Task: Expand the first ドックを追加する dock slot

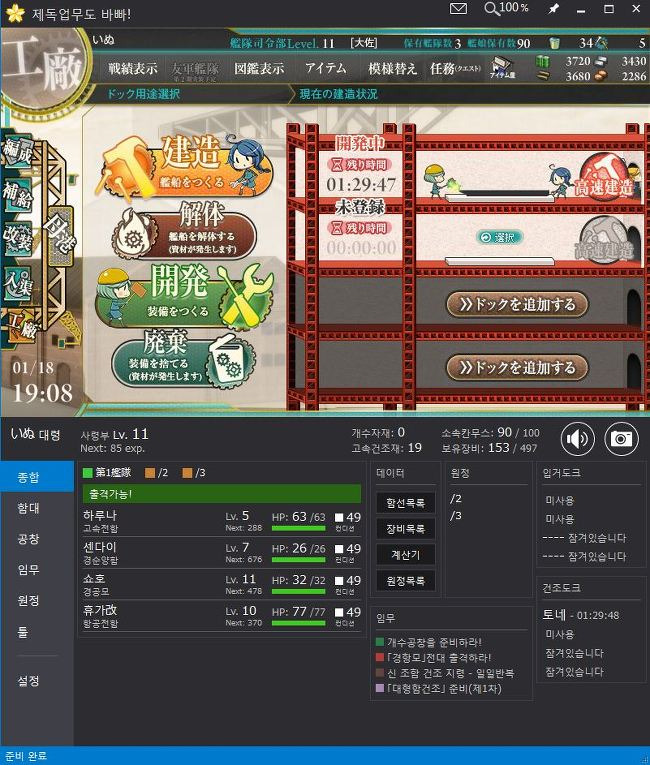Action: [x=517, y=304]
